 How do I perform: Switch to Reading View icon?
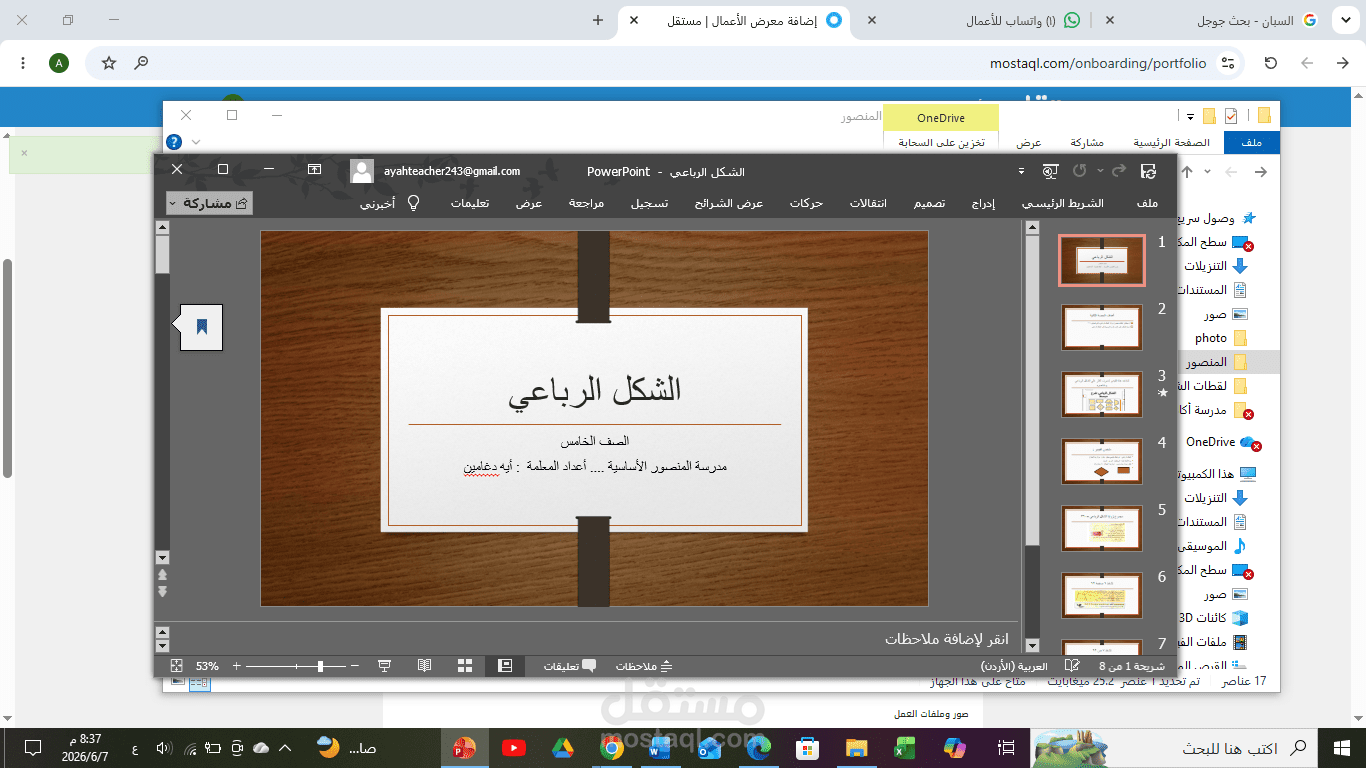pos(424,666)
